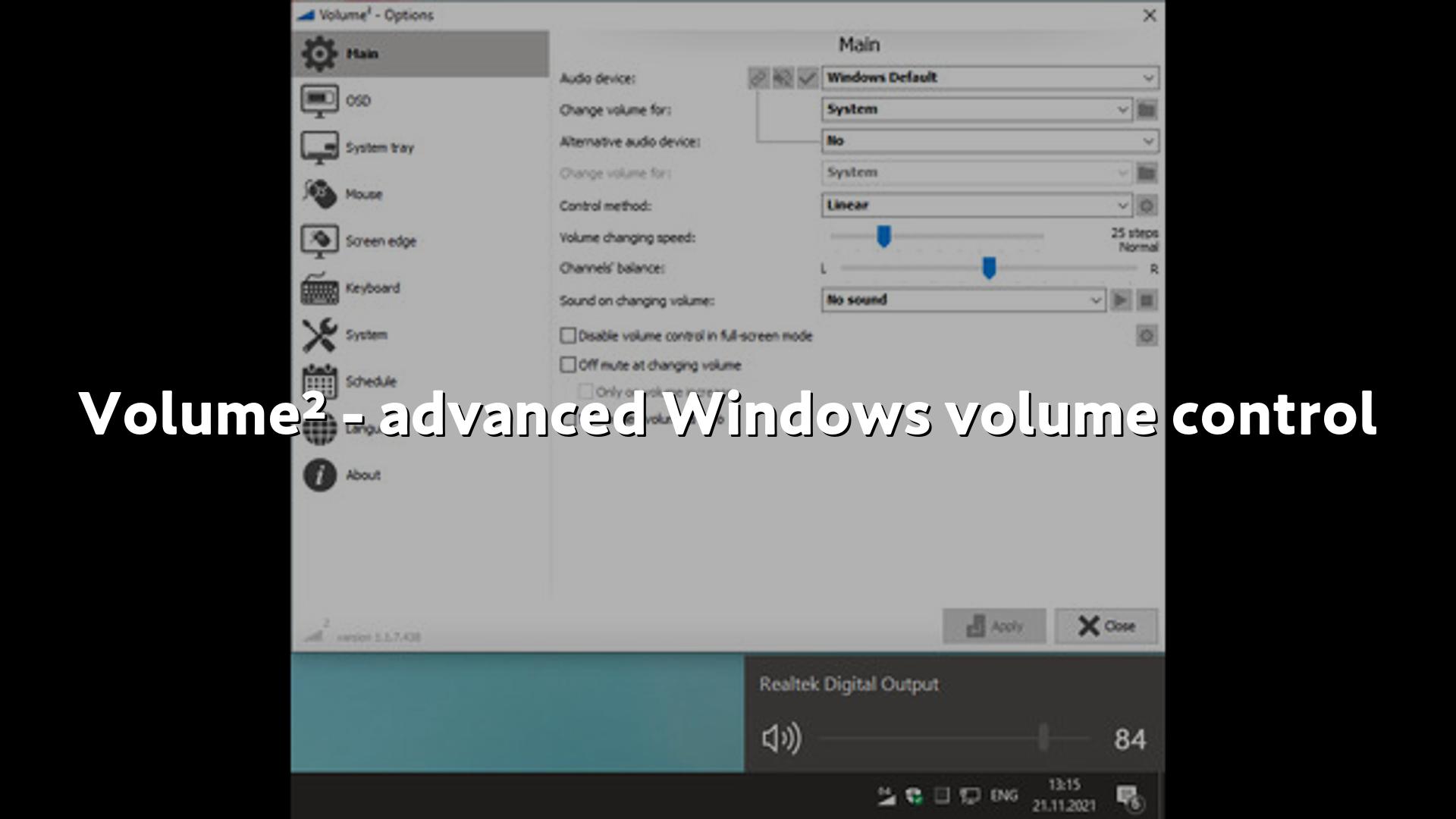Click Realtek Digital Output device name
The image size is (1456, 819).
pos(849,684)
